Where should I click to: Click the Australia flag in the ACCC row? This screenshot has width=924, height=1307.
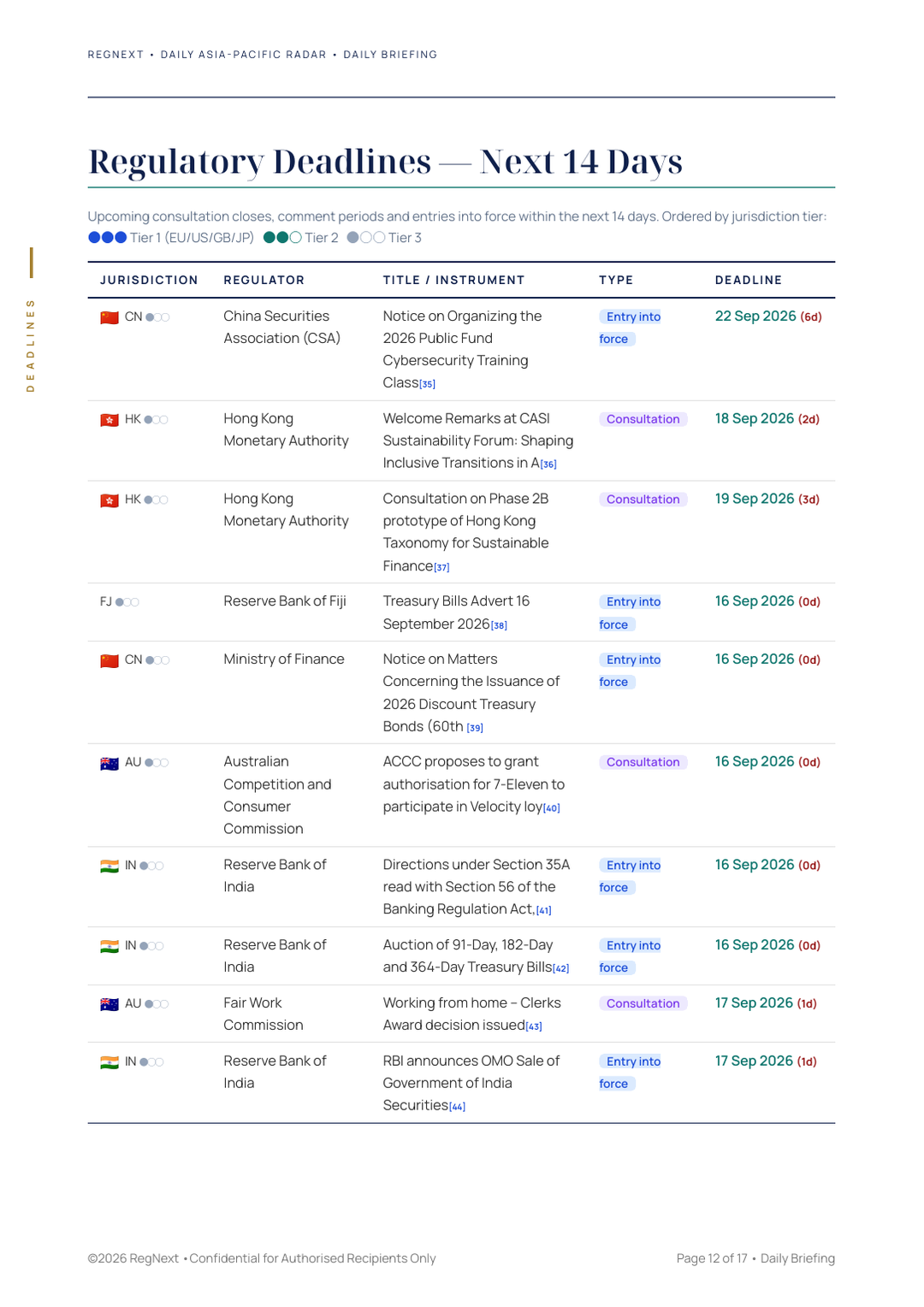110,763
